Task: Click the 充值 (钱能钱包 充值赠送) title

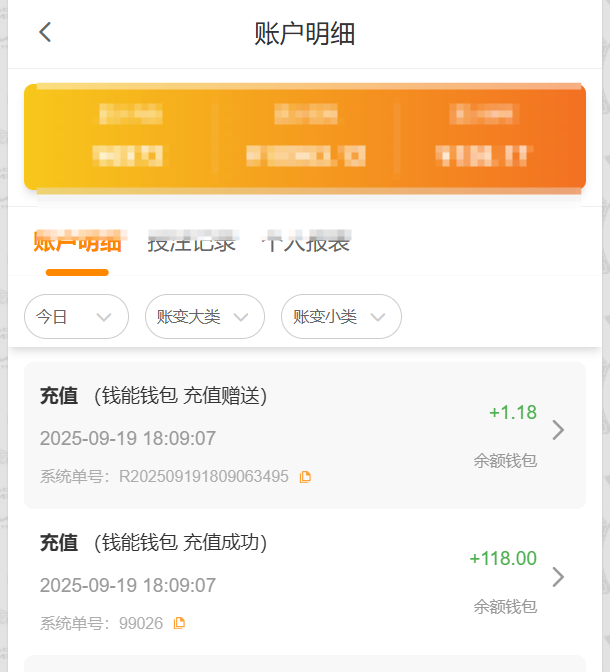Action: pos(153,396)
